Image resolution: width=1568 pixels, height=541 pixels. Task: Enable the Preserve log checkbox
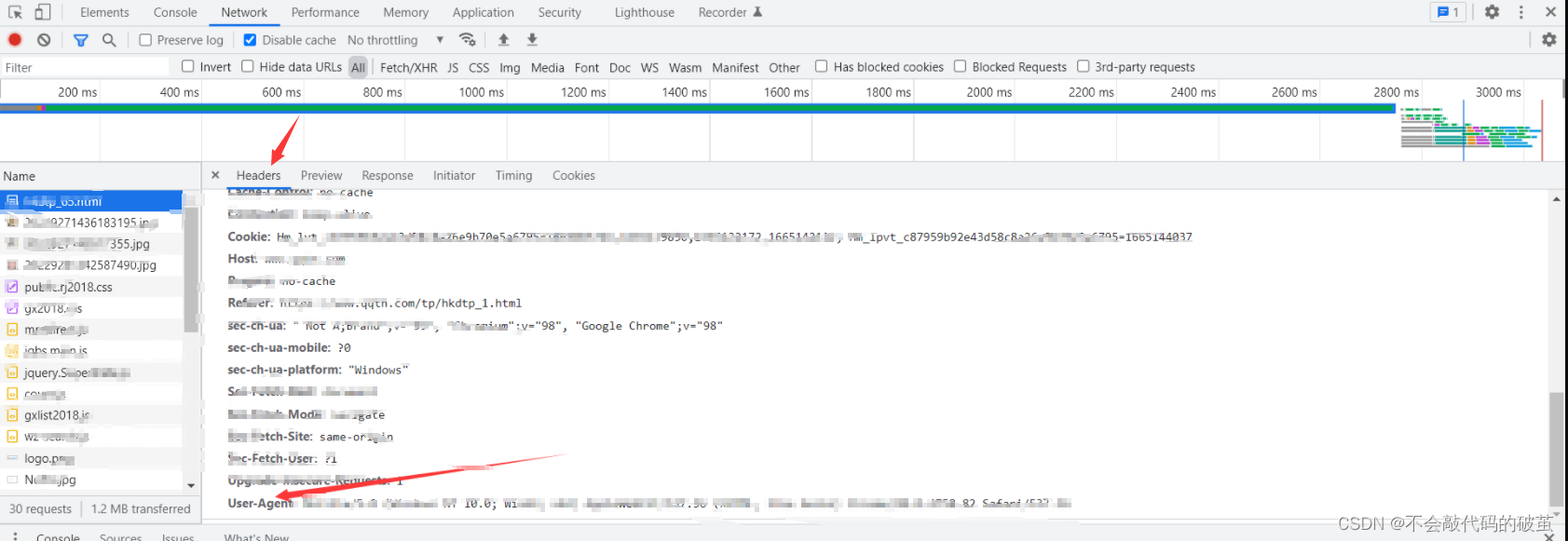tap(145, 40)
